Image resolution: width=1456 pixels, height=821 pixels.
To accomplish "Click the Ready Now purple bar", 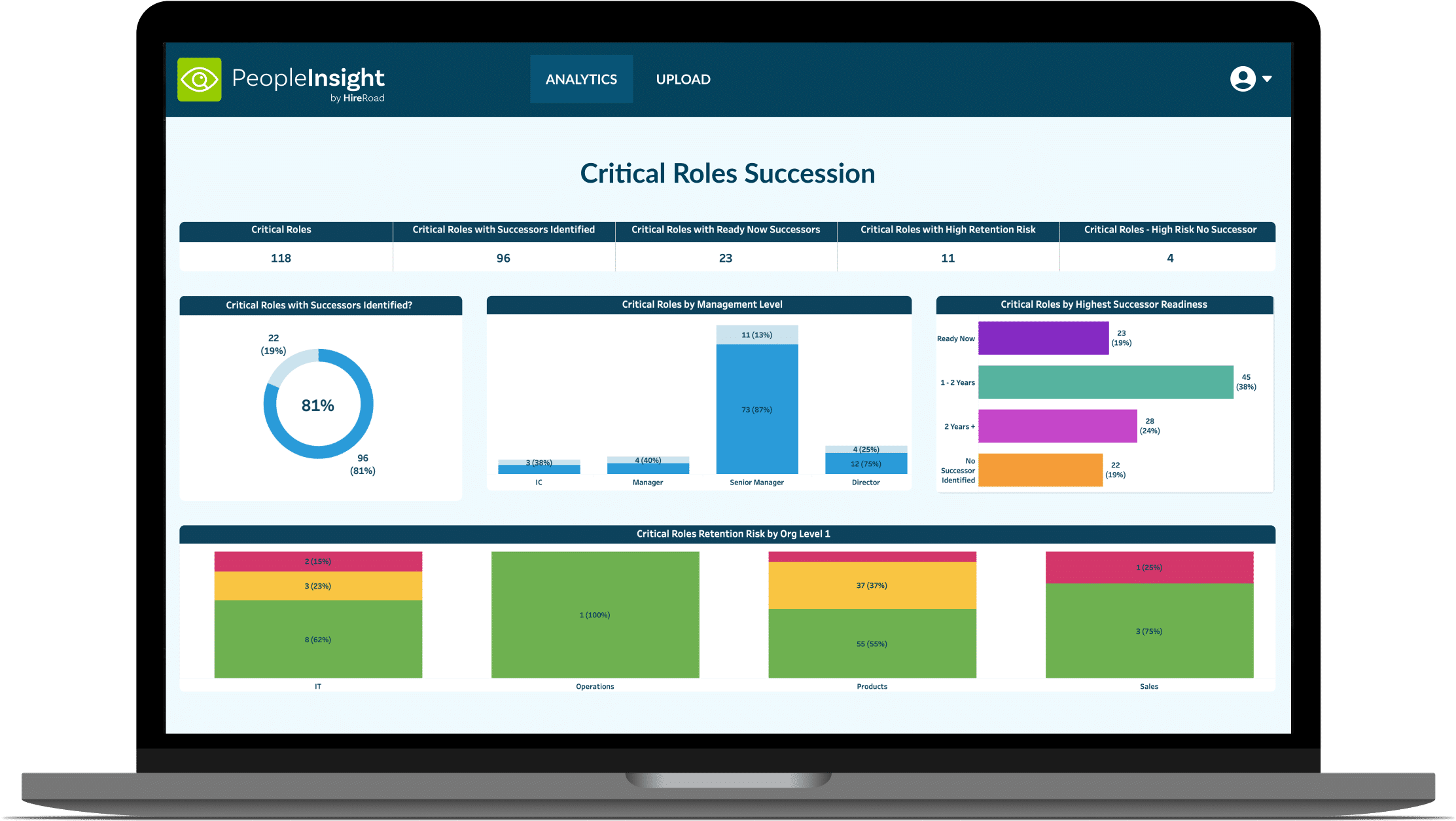I will [1043, 338].
